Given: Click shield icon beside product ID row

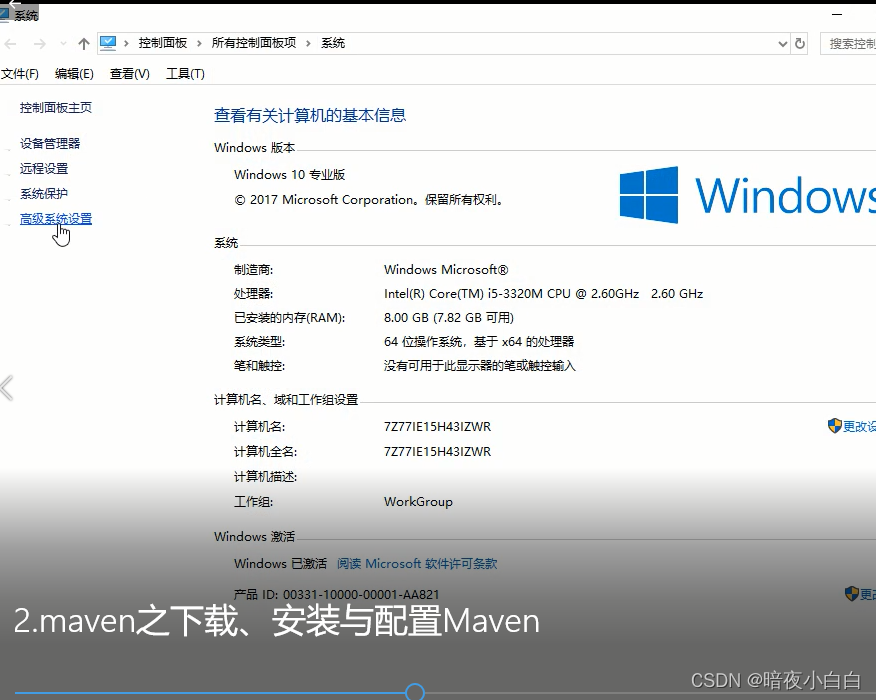Looking at the screenshot, I should [851, 593].
